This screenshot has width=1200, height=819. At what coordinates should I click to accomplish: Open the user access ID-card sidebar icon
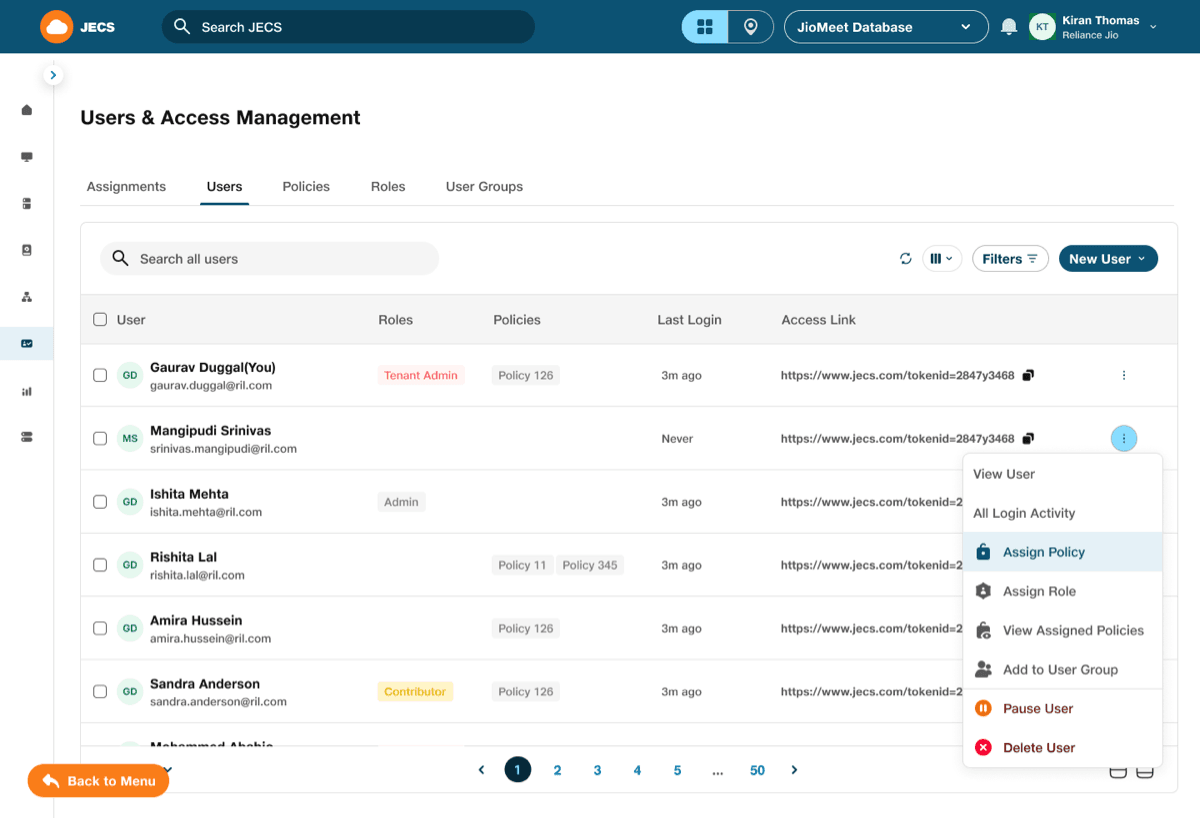pyautogui.click(x=27, y=343)
